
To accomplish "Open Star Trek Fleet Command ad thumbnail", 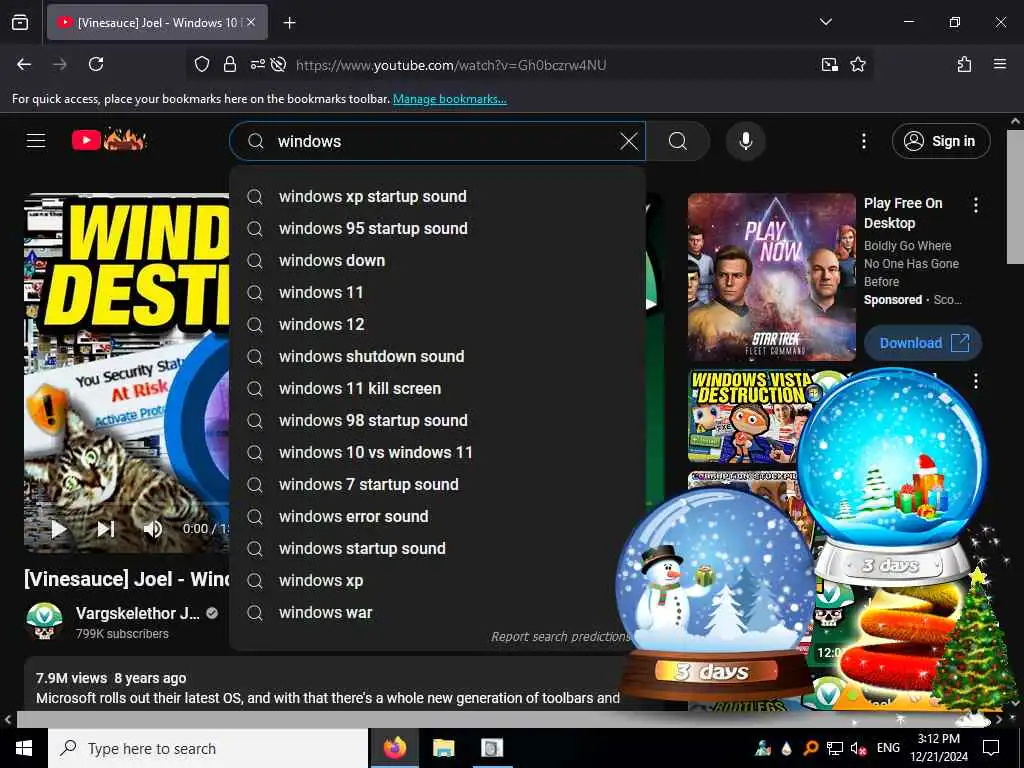I will coord(771,277).
